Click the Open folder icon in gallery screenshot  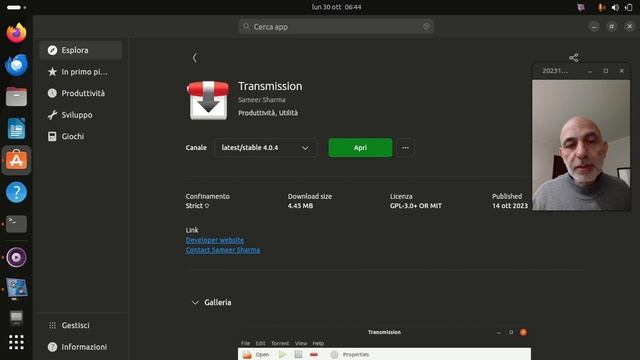pyautogui.click(x=247, y=355)
